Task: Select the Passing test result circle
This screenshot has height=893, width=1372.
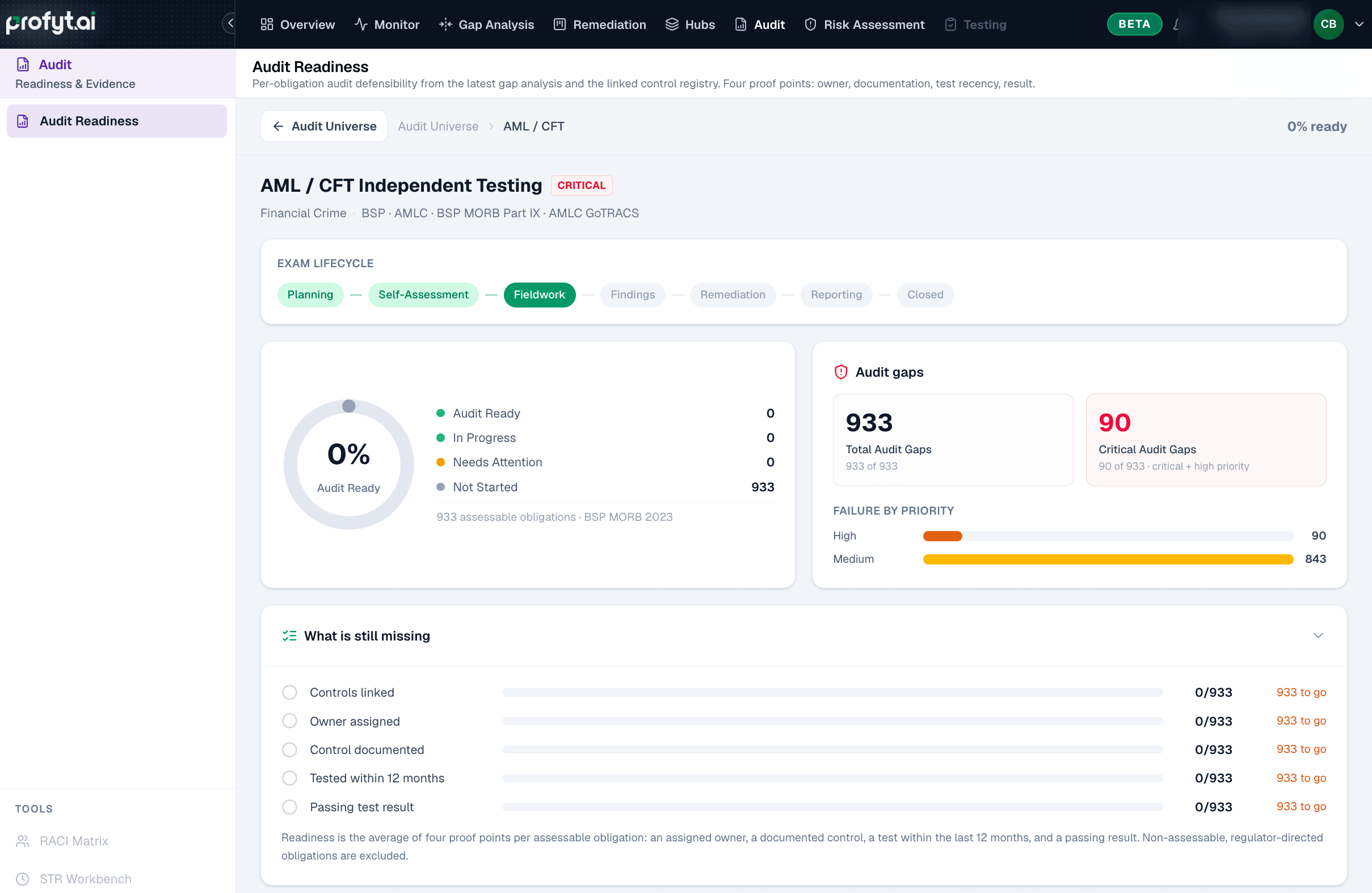Action: (289, 807)
